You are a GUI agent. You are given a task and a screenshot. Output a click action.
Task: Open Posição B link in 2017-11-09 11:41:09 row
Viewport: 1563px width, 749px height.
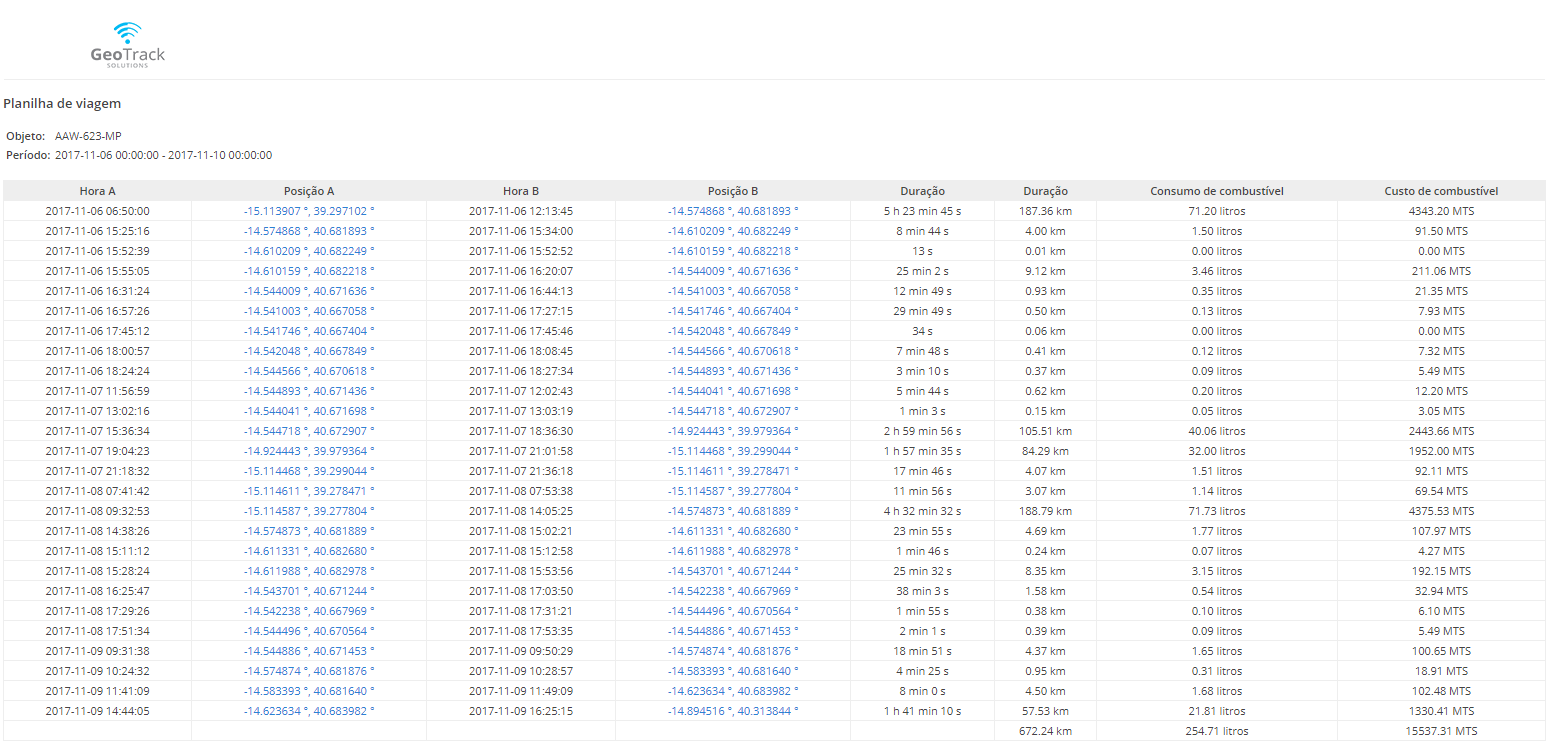coord(732,691)
